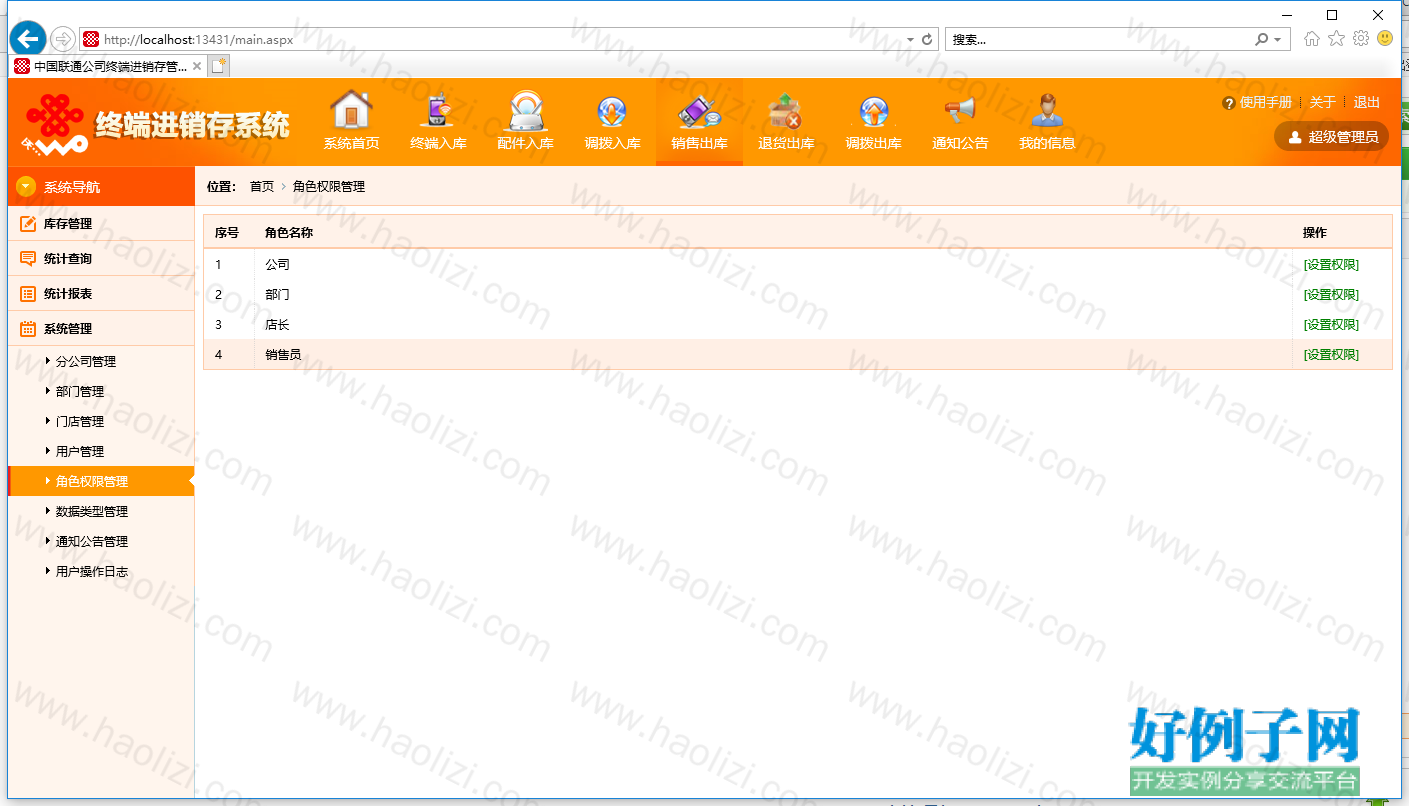This screenshot has width=1409, height=806.
Task: Click the China Unicom logo
Action: pyautogui.click(x=54, y=125)
